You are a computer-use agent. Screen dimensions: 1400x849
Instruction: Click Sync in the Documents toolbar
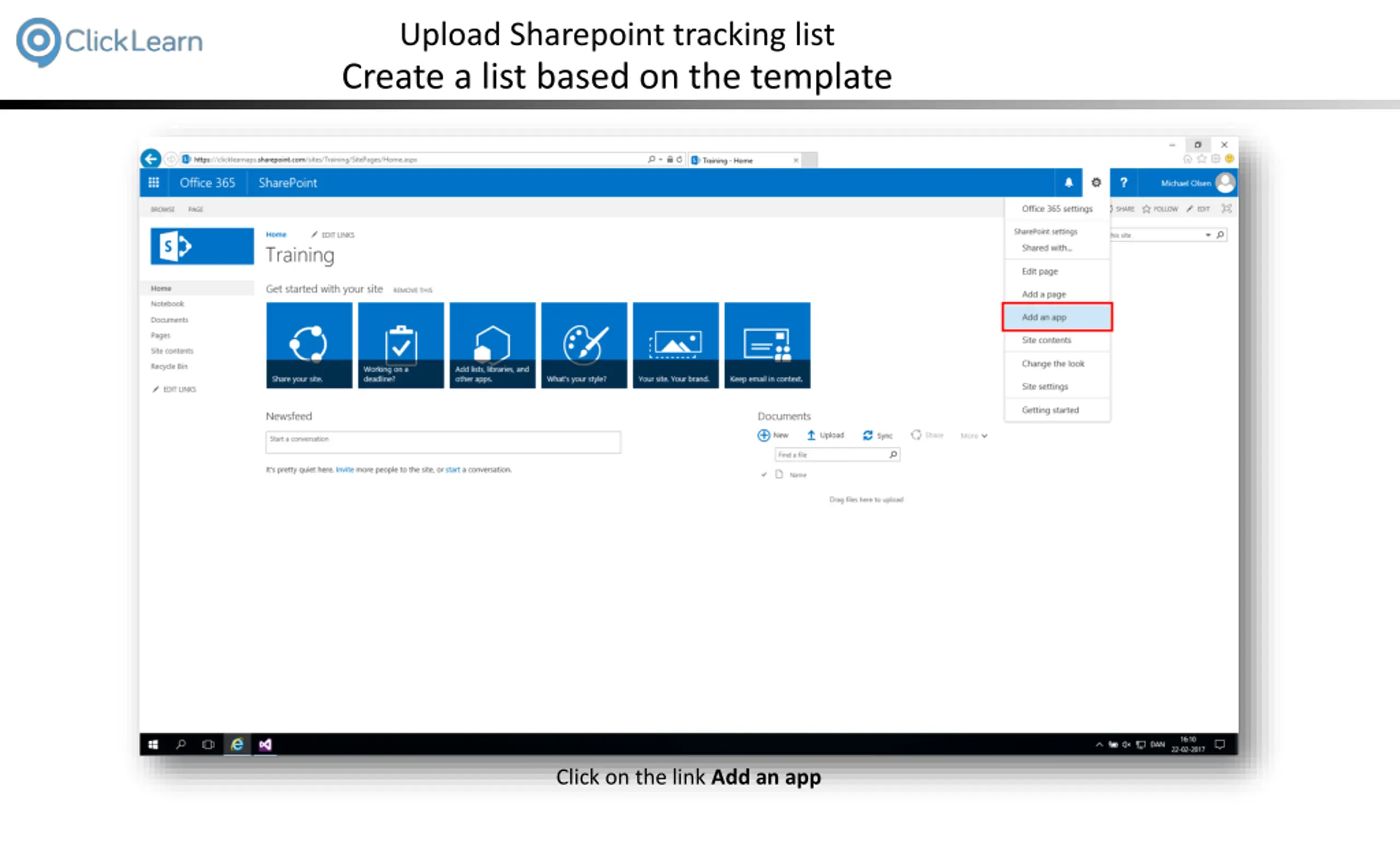878,436
